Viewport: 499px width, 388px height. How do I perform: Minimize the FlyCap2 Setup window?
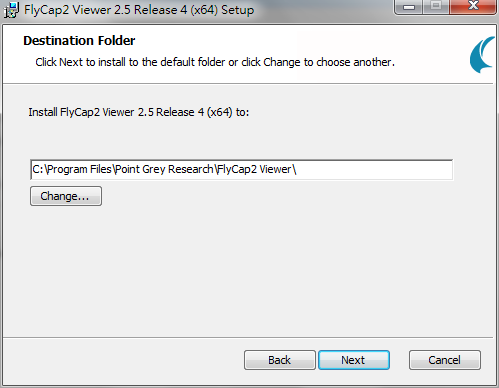tap(409, 7)
